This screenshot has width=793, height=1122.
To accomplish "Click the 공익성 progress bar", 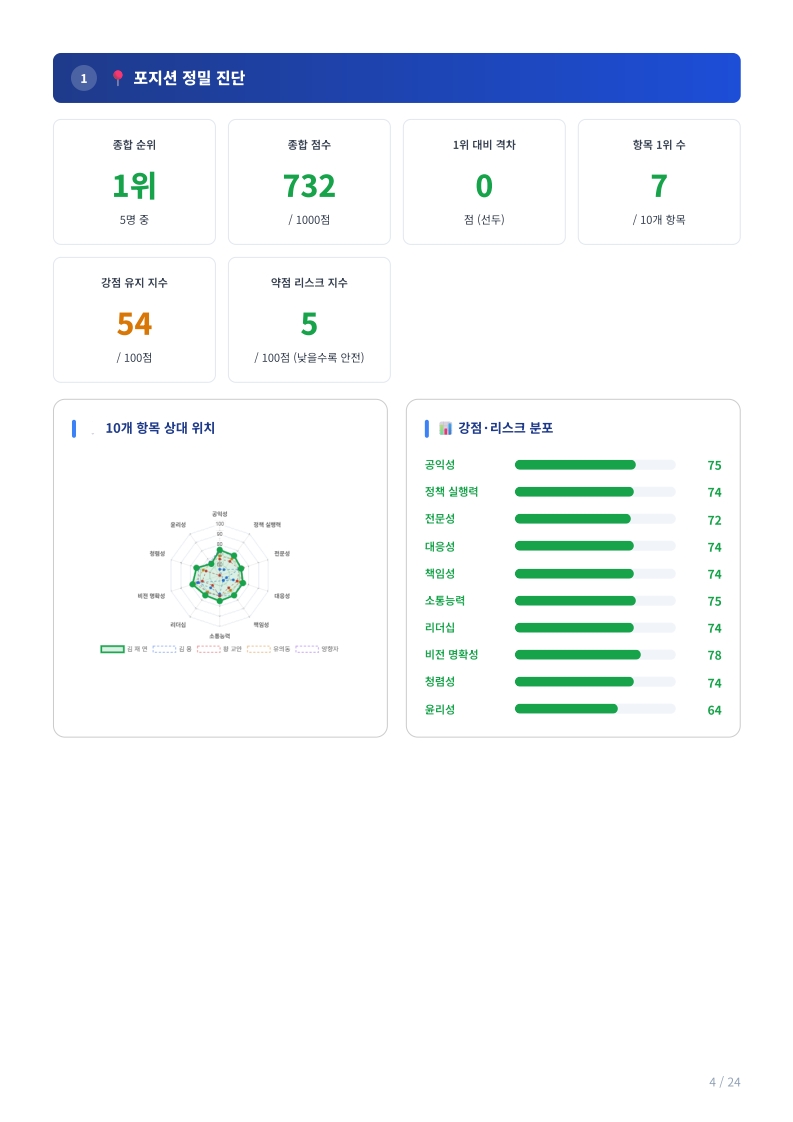I will (x=594, y=465).
